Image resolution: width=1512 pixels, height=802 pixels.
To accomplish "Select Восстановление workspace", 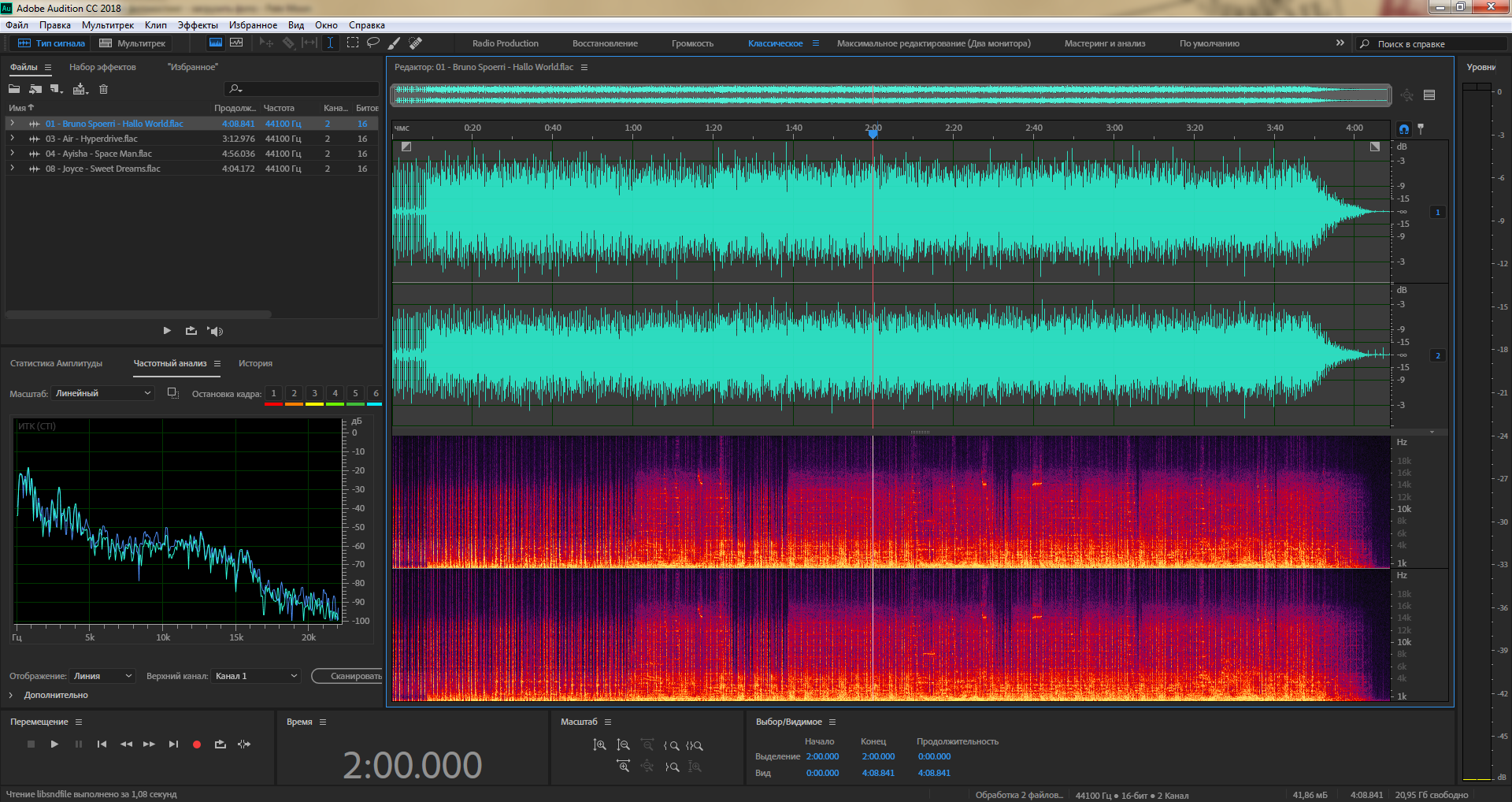I will [x=605, y=43].
